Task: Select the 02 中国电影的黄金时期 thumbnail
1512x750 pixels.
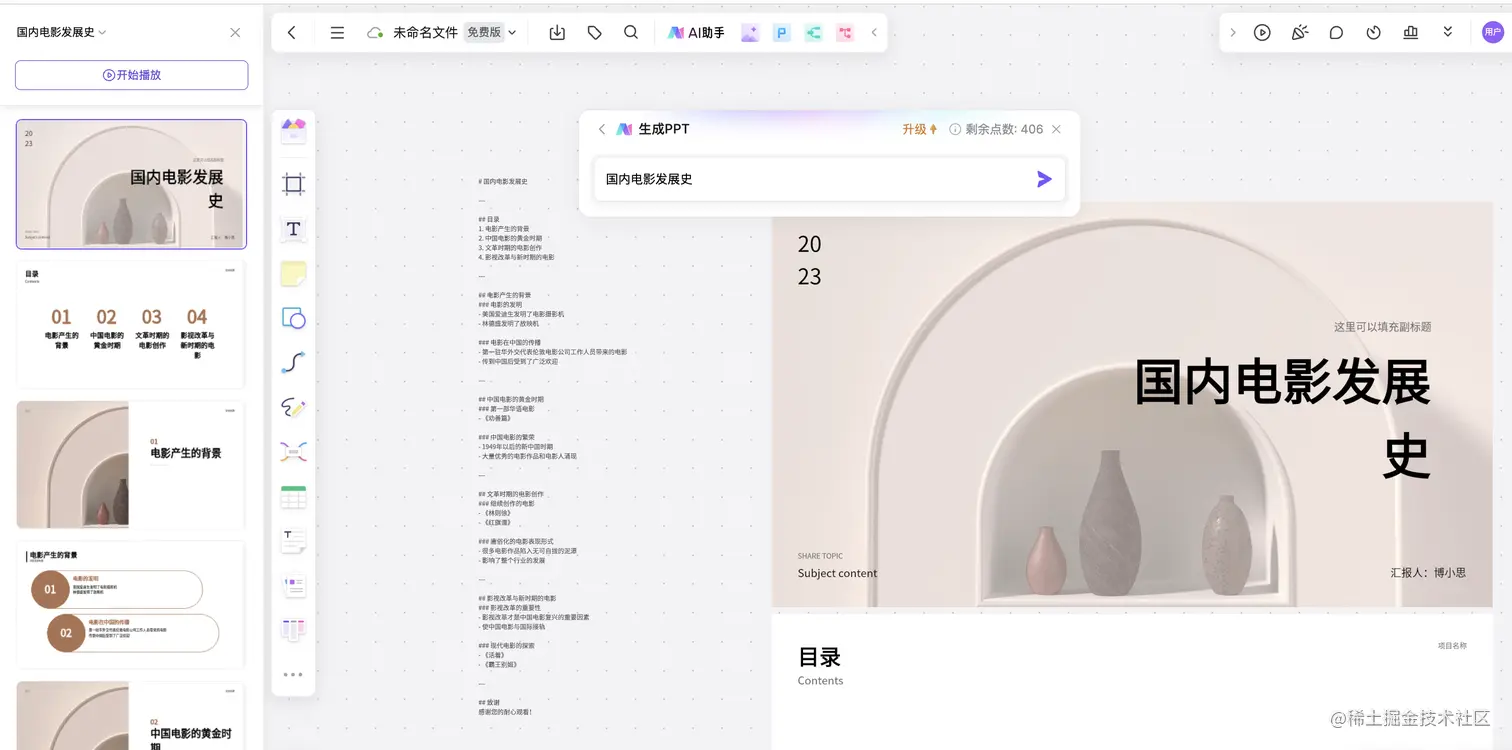Action: coord(131,716)
